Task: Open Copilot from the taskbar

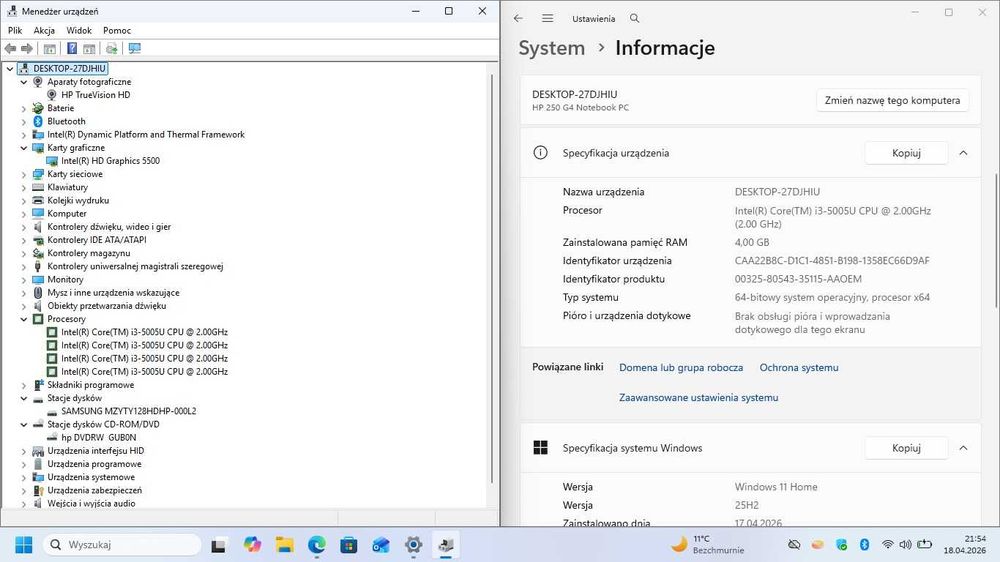Action: coord(252,544)
